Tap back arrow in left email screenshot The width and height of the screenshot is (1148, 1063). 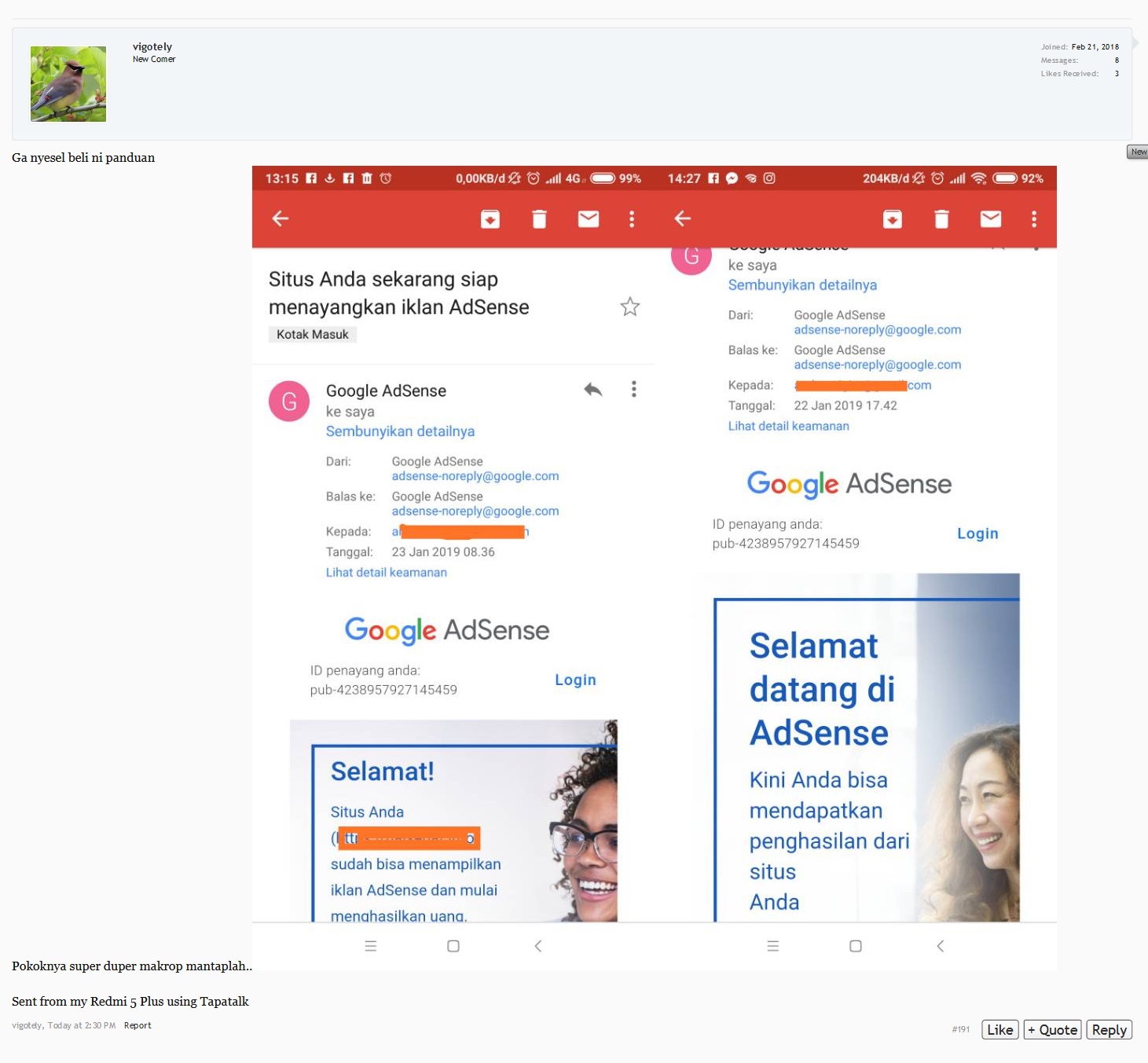(281, 218)
